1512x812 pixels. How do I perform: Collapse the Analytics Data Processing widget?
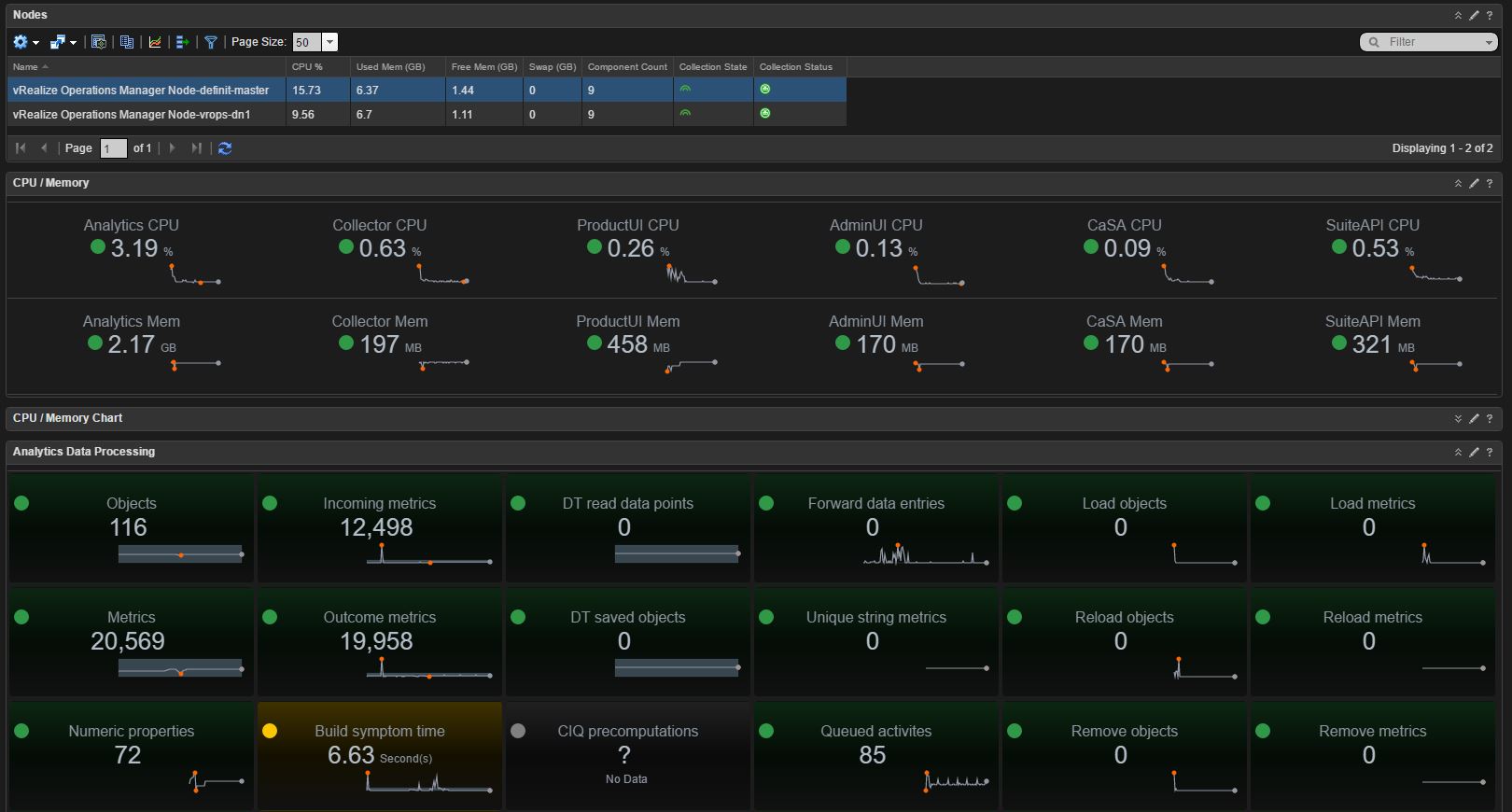pos(1458,452)
